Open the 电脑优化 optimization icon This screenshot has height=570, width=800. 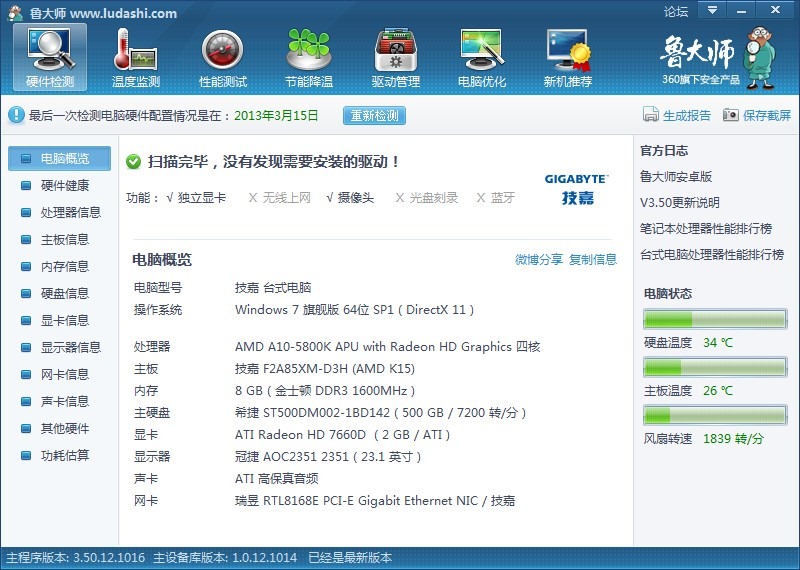tap(482, 57)
